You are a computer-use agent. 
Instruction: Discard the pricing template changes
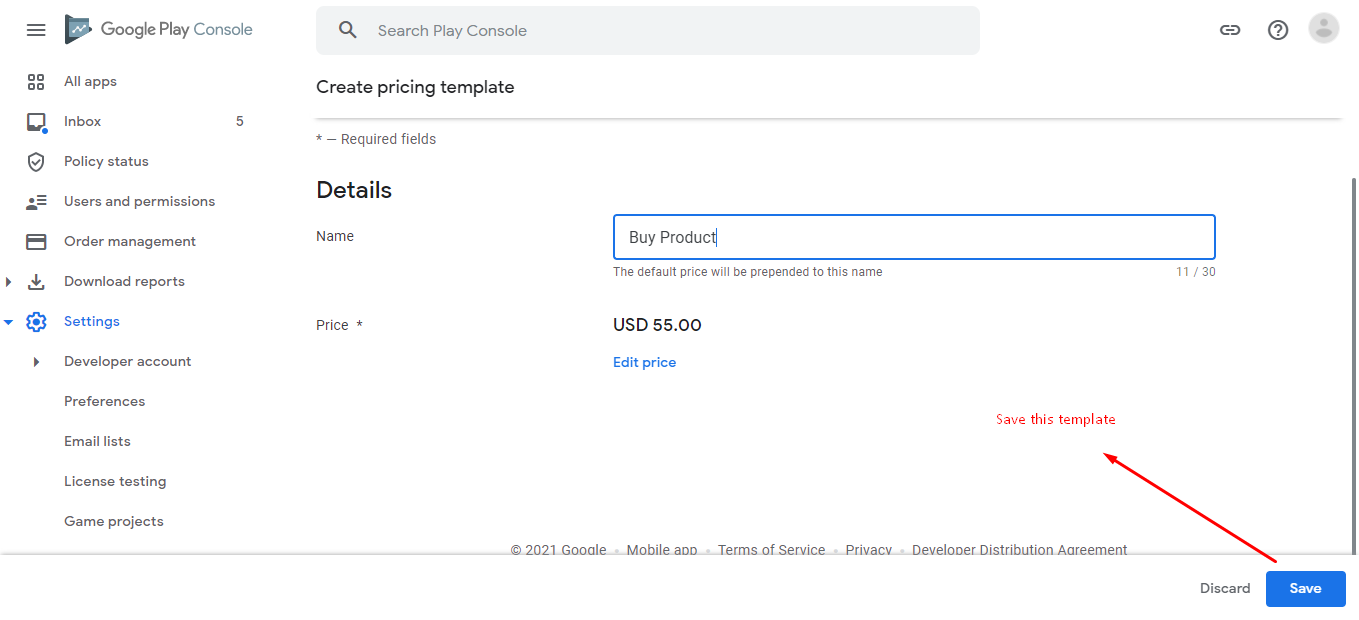1225,589
